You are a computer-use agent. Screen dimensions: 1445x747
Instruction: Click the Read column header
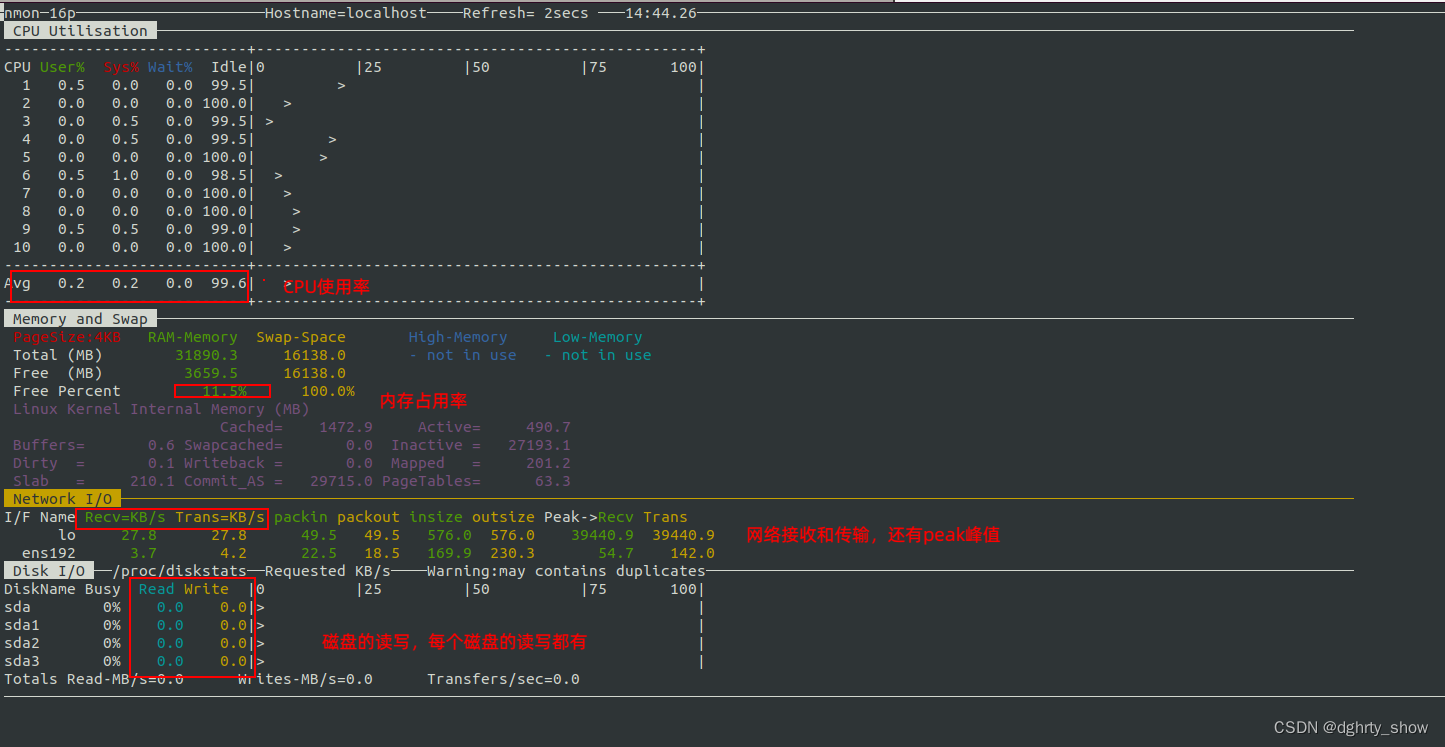[156, 589]
